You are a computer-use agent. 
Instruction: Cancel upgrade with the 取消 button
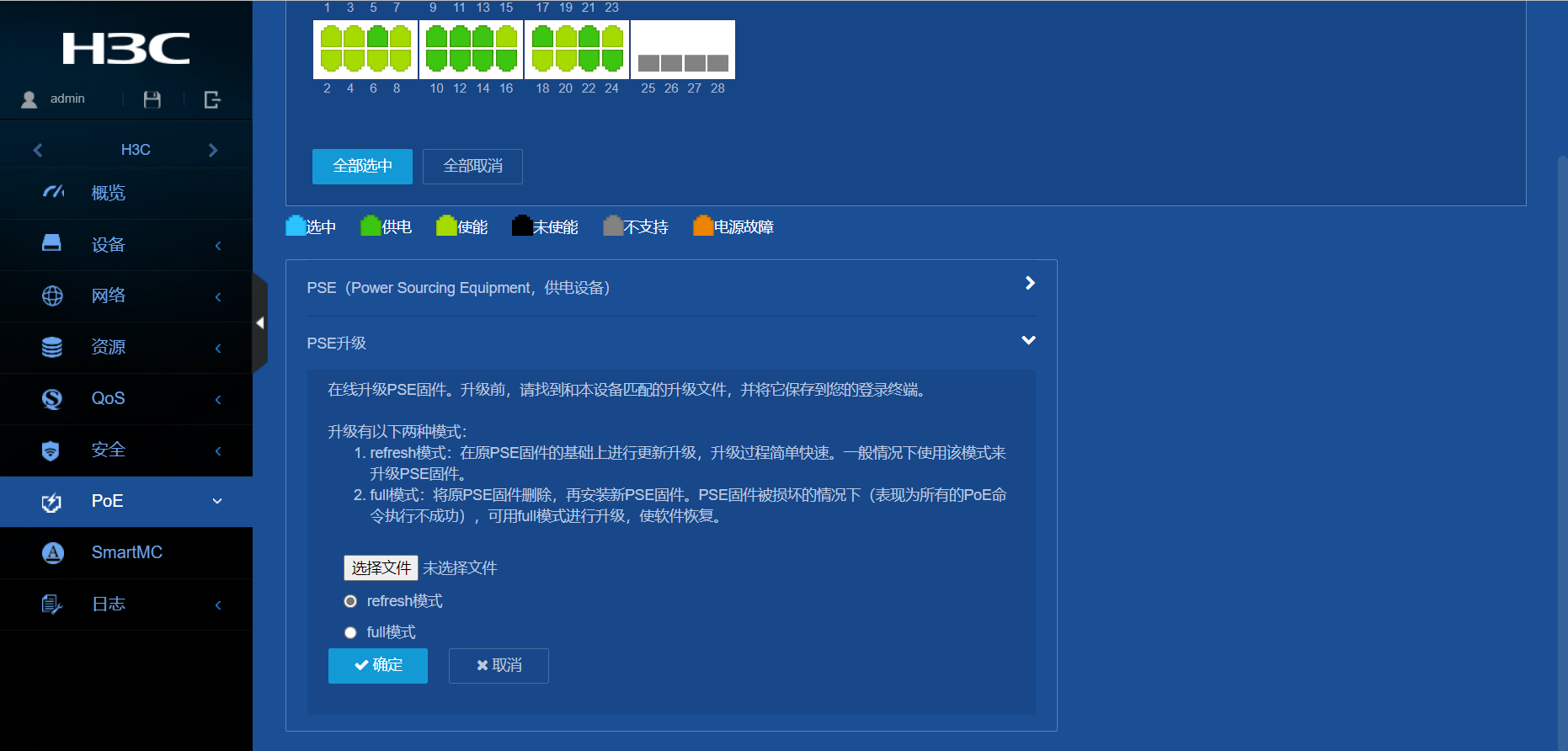[x=499, y=666]
